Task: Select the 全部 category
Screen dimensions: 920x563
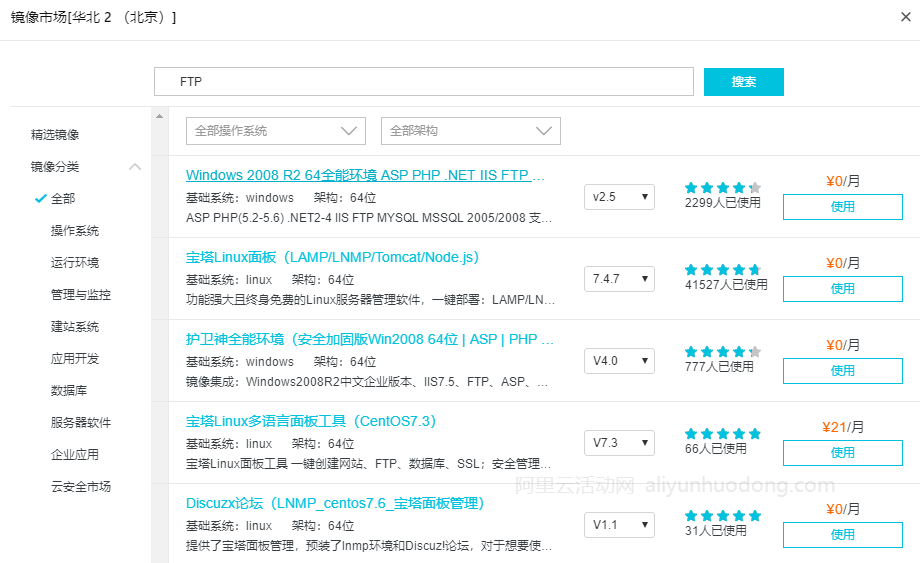Action: coord(63,199)
